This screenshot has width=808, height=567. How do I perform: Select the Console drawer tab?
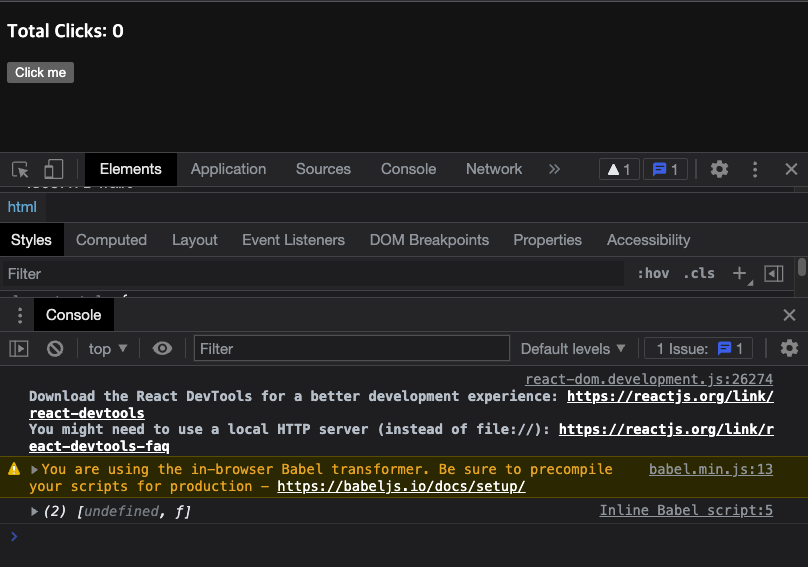click(x=74, y=315)
